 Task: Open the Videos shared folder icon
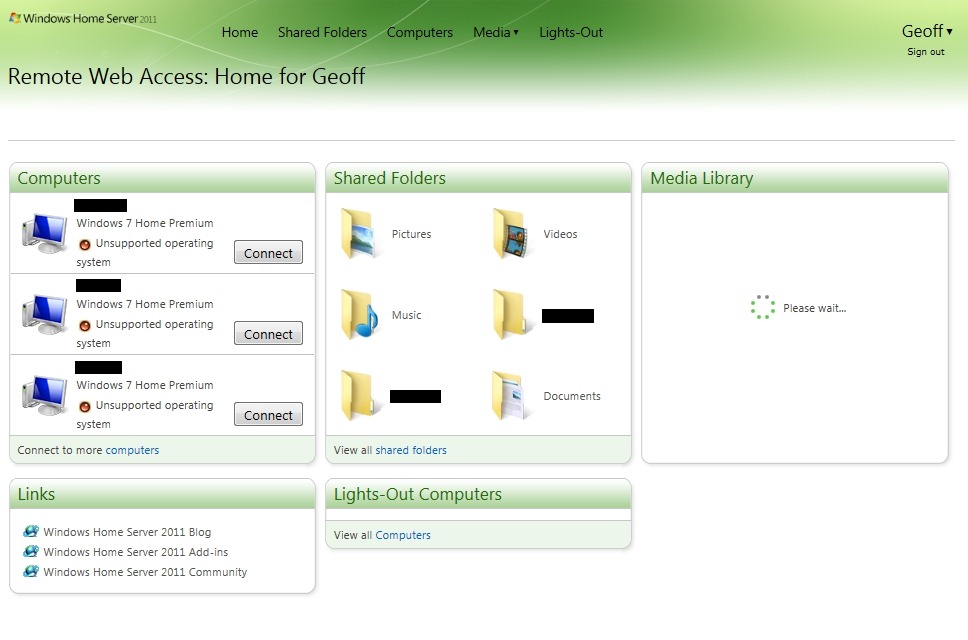pos(510,234)
